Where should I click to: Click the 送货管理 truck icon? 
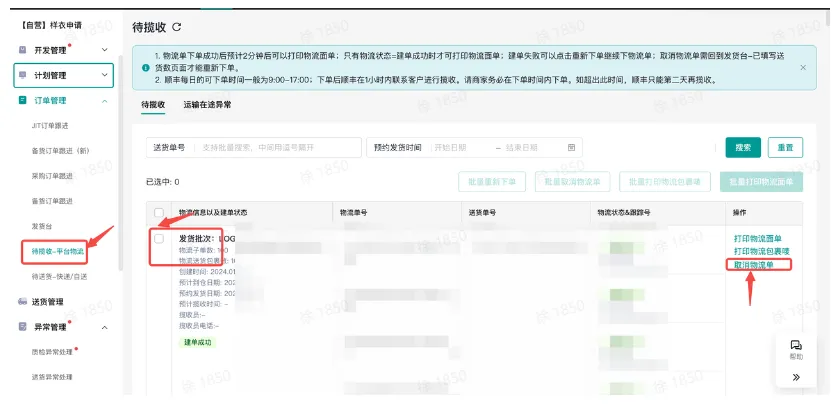click(x=22, y=302)
